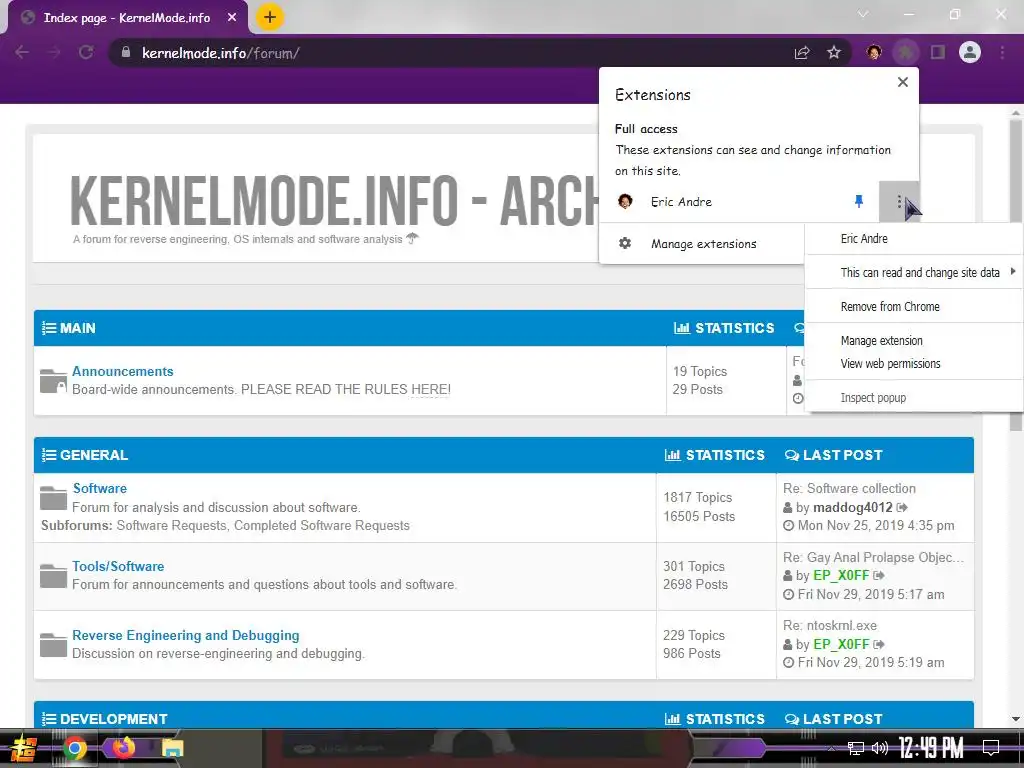Open the Announcements forum link

pos(123,371)
